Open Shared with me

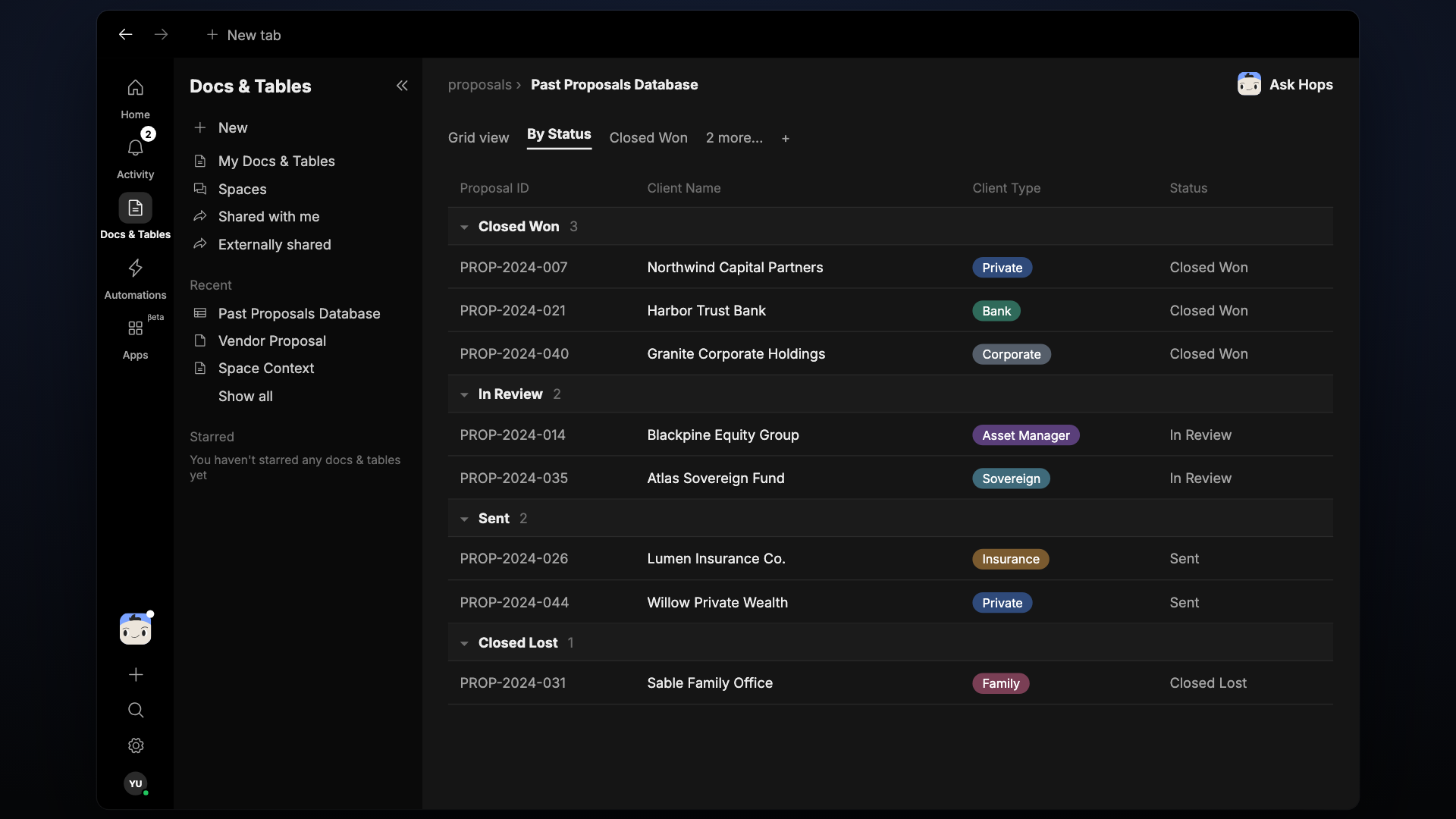click(268, 216)
